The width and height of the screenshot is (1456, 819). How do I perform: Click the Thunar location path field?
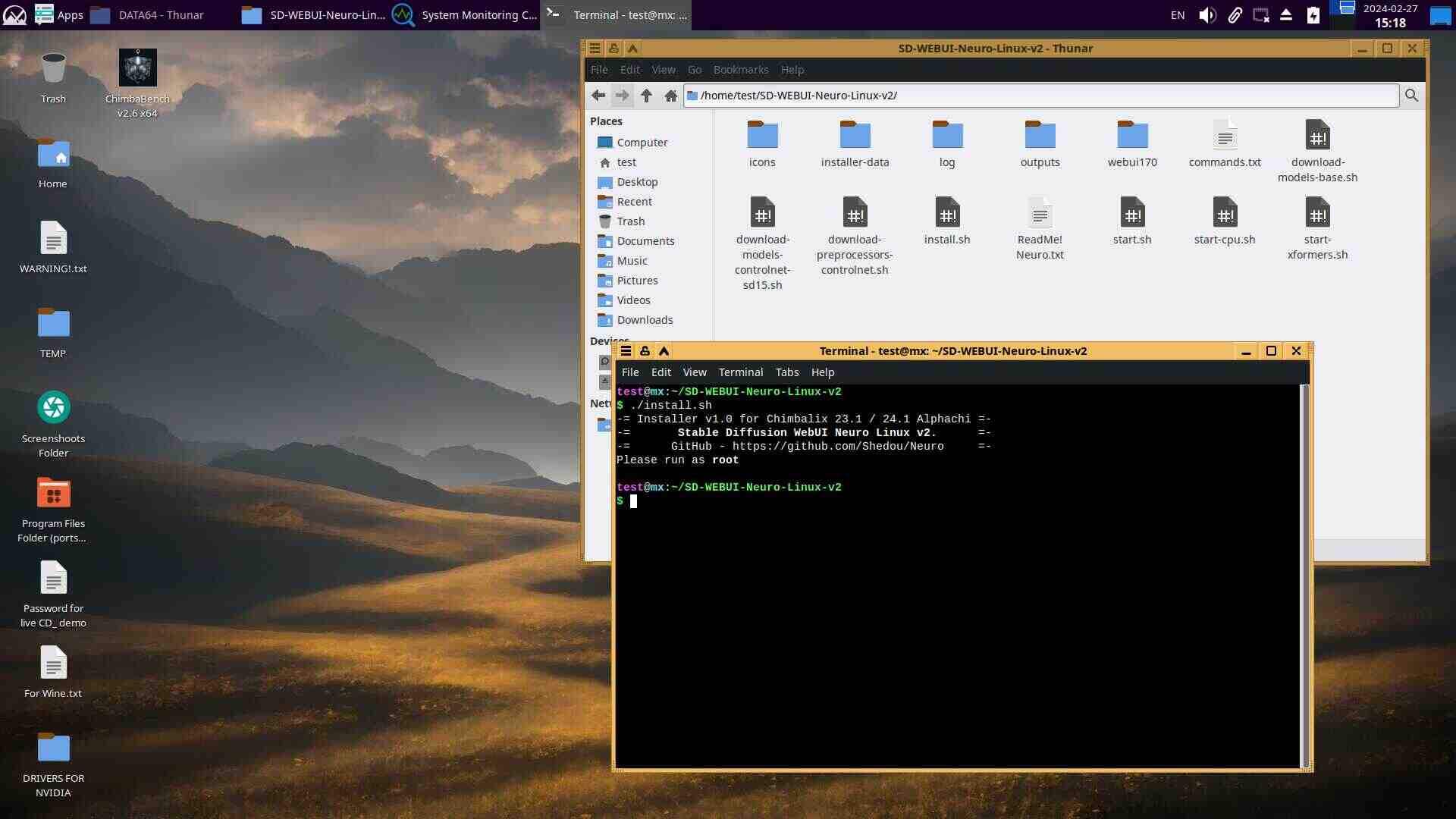(x=1039, y=96)
